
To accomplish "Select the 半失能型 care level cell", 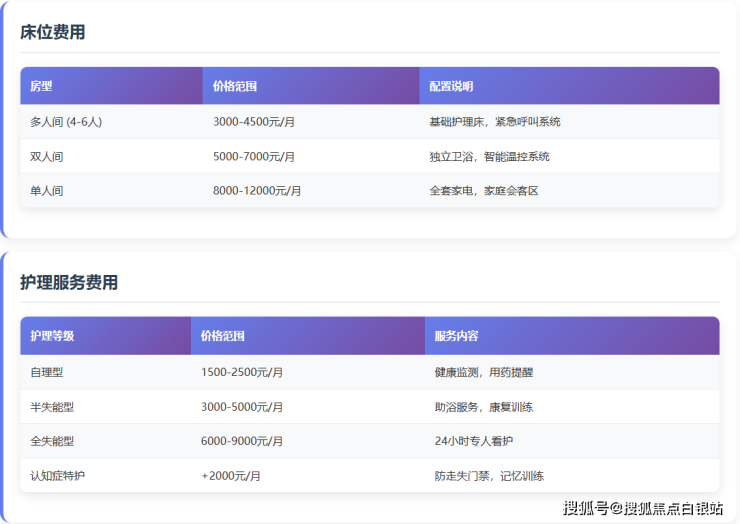I will pyautogui.click(x=52, y=407).
